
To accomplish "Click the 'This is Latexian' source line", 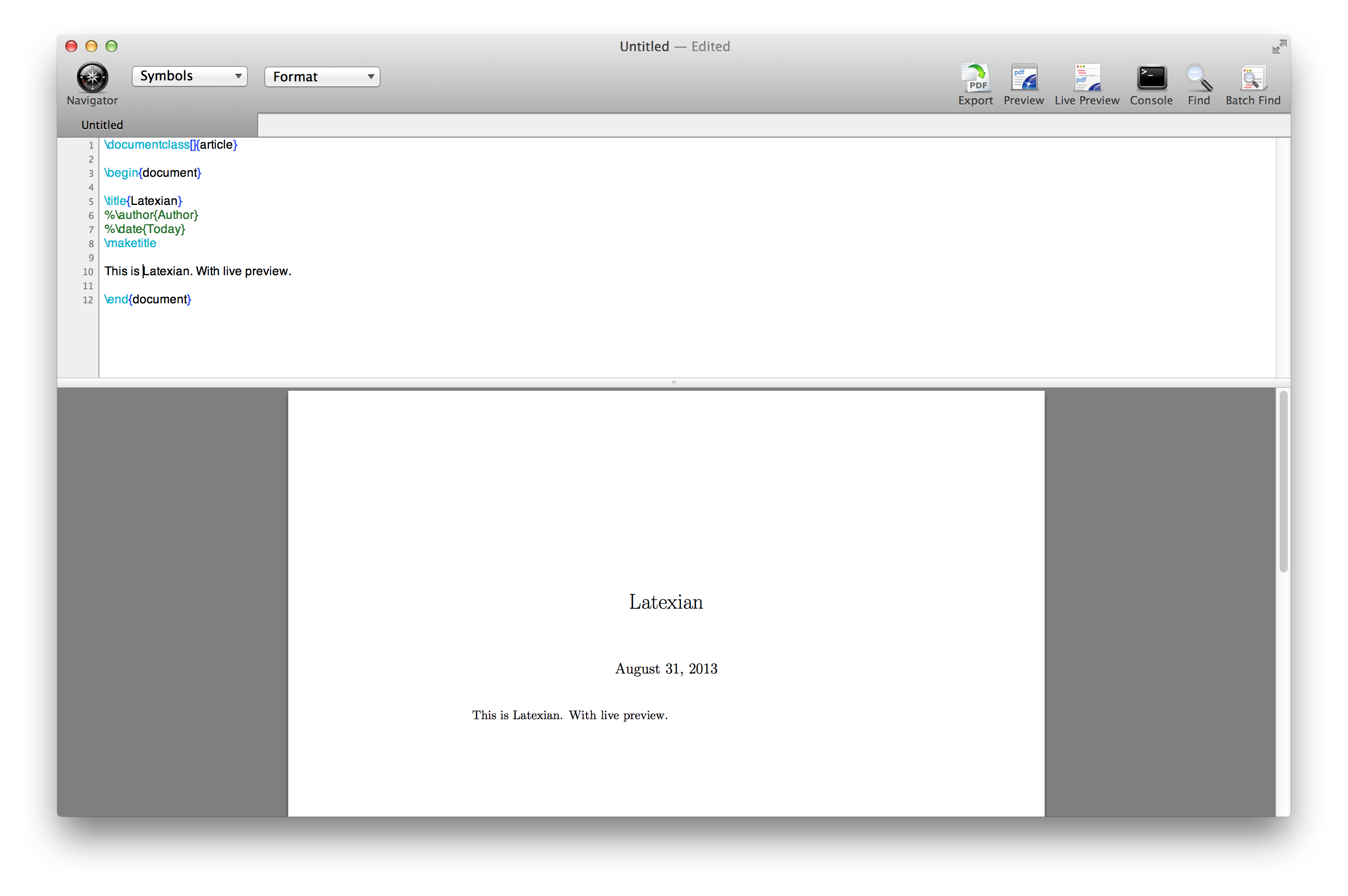I will pyautogui.click(x=198, y=271).
